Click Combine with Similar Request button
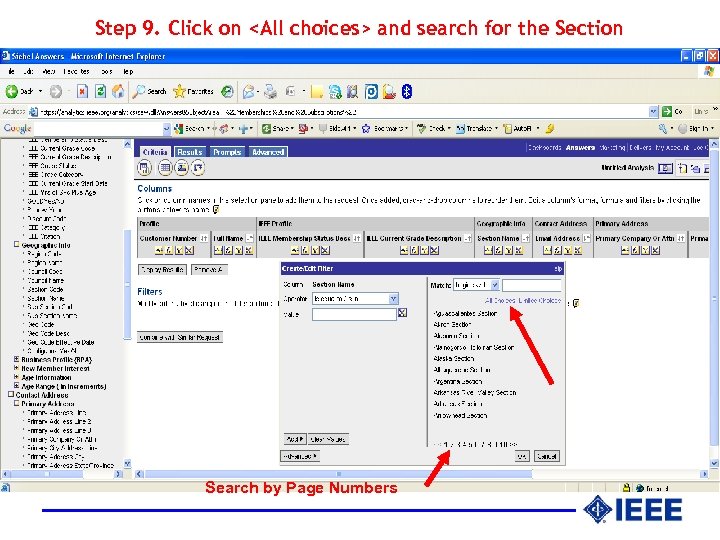This screenshot has height=540, width=720. tap(180, 337)
